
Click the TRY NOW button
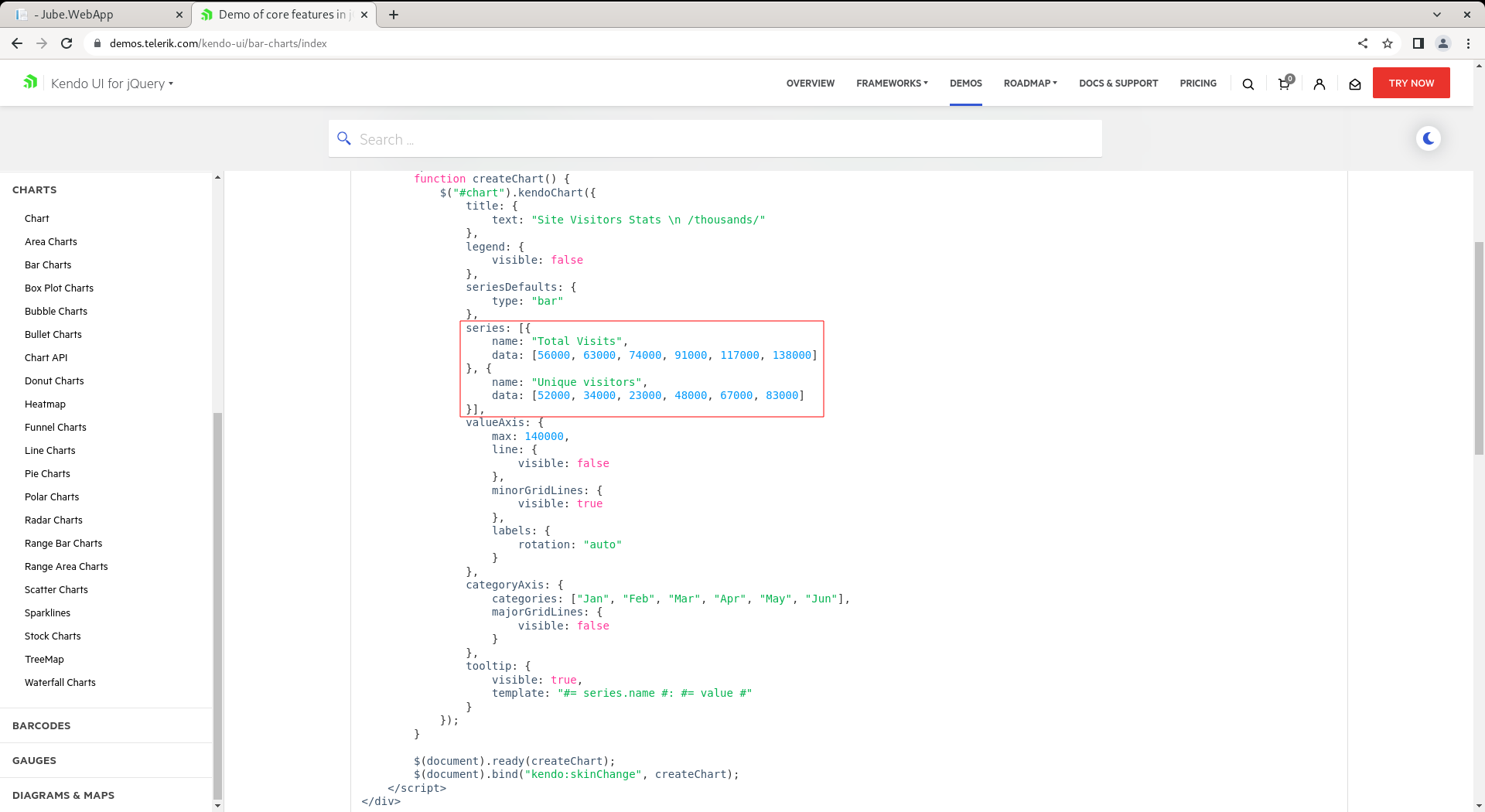point(1412,83)
